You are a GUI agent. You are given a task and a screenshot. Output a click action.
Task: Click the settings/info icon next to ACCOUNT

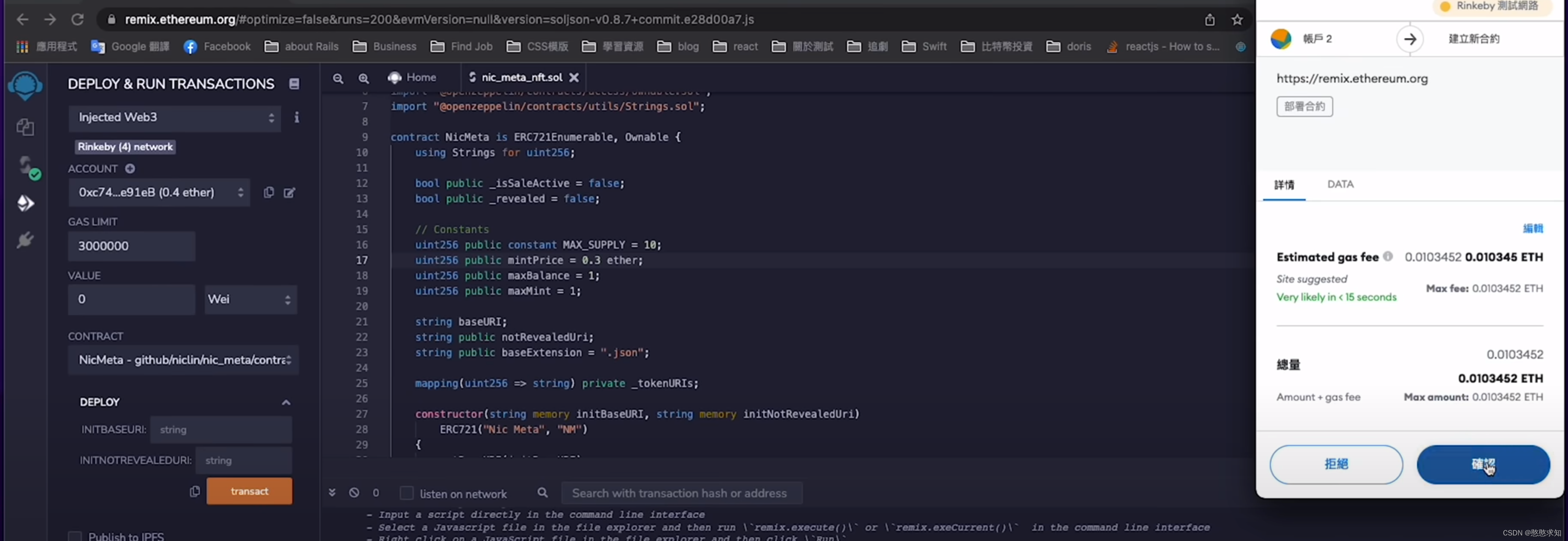click(130, 168)
